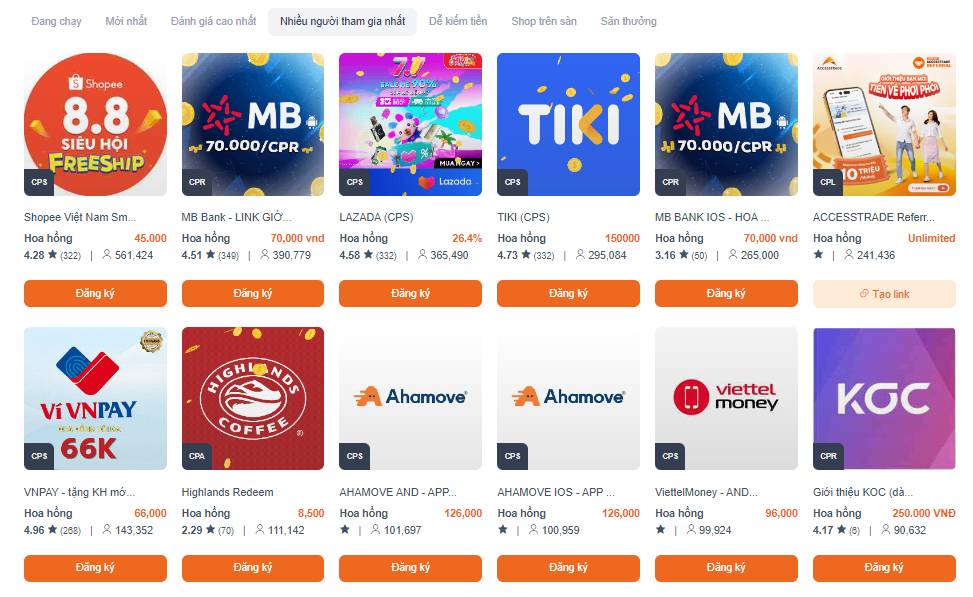973x597 pixels.
Task: Open the Ví VNPAY 66K campaign image
Action: 95,398
